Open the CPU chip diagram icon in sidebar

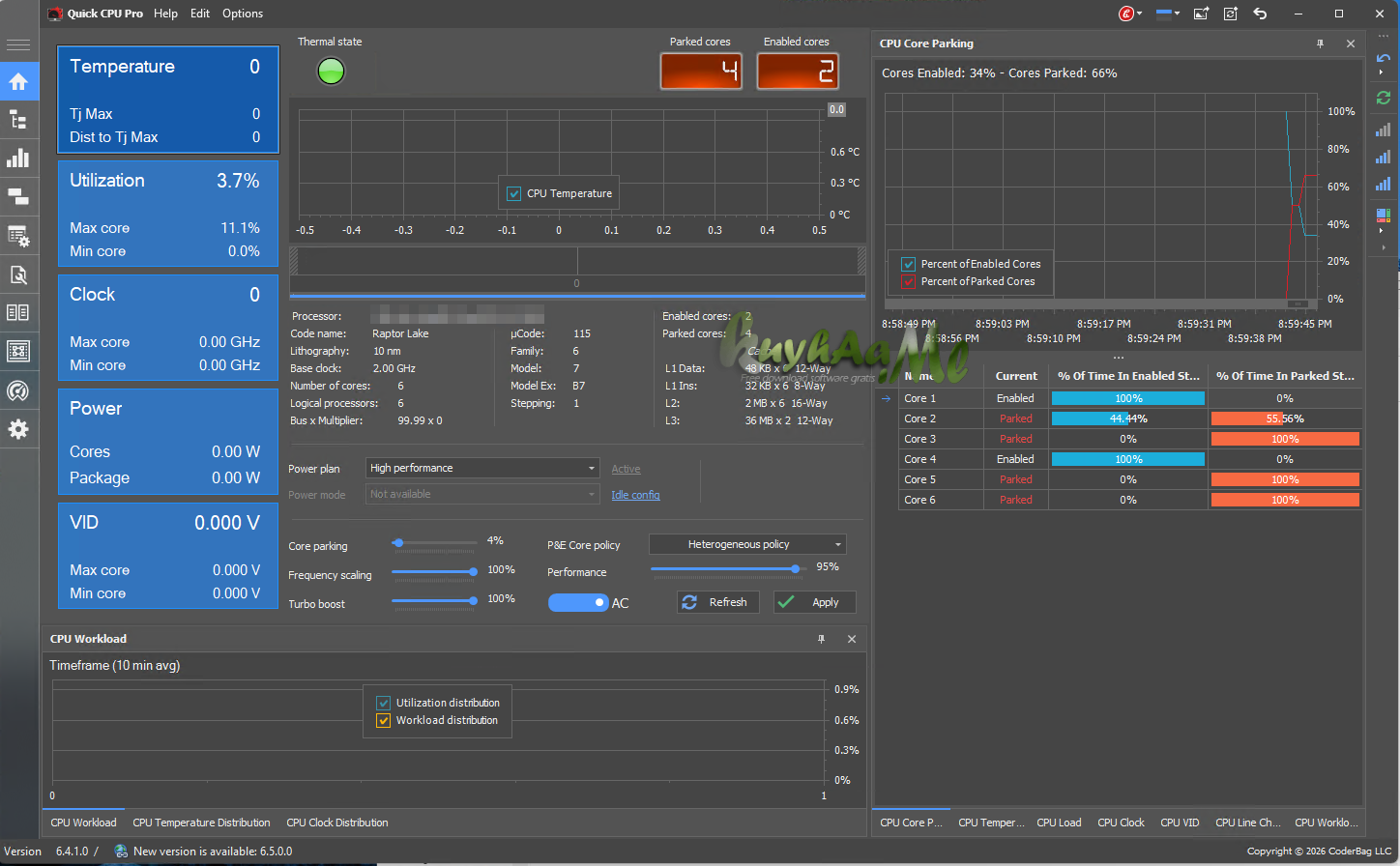18,351
